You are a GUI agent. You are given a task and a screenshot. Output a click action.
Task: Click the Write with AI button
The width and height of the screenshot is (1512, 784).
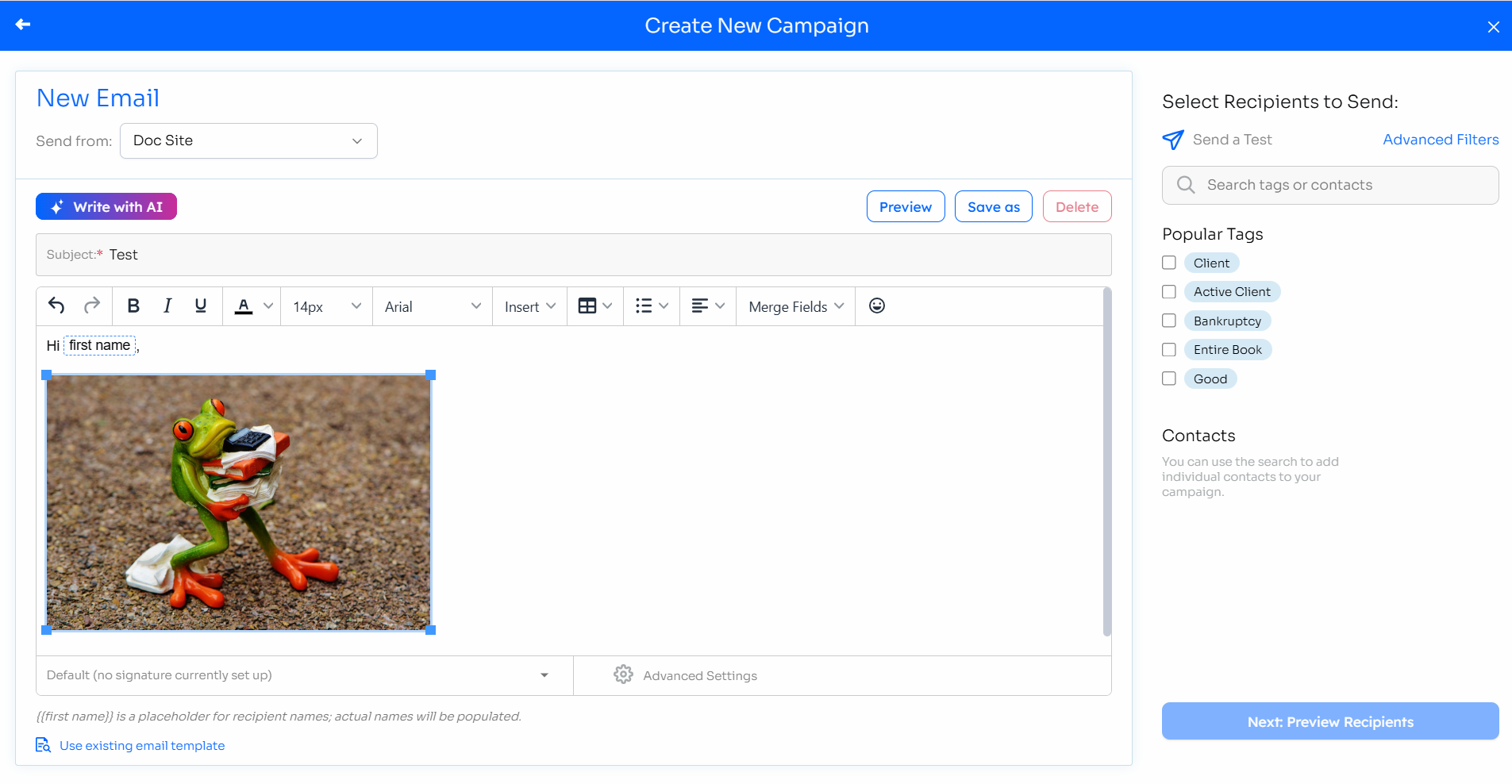(x=106, y=206)
